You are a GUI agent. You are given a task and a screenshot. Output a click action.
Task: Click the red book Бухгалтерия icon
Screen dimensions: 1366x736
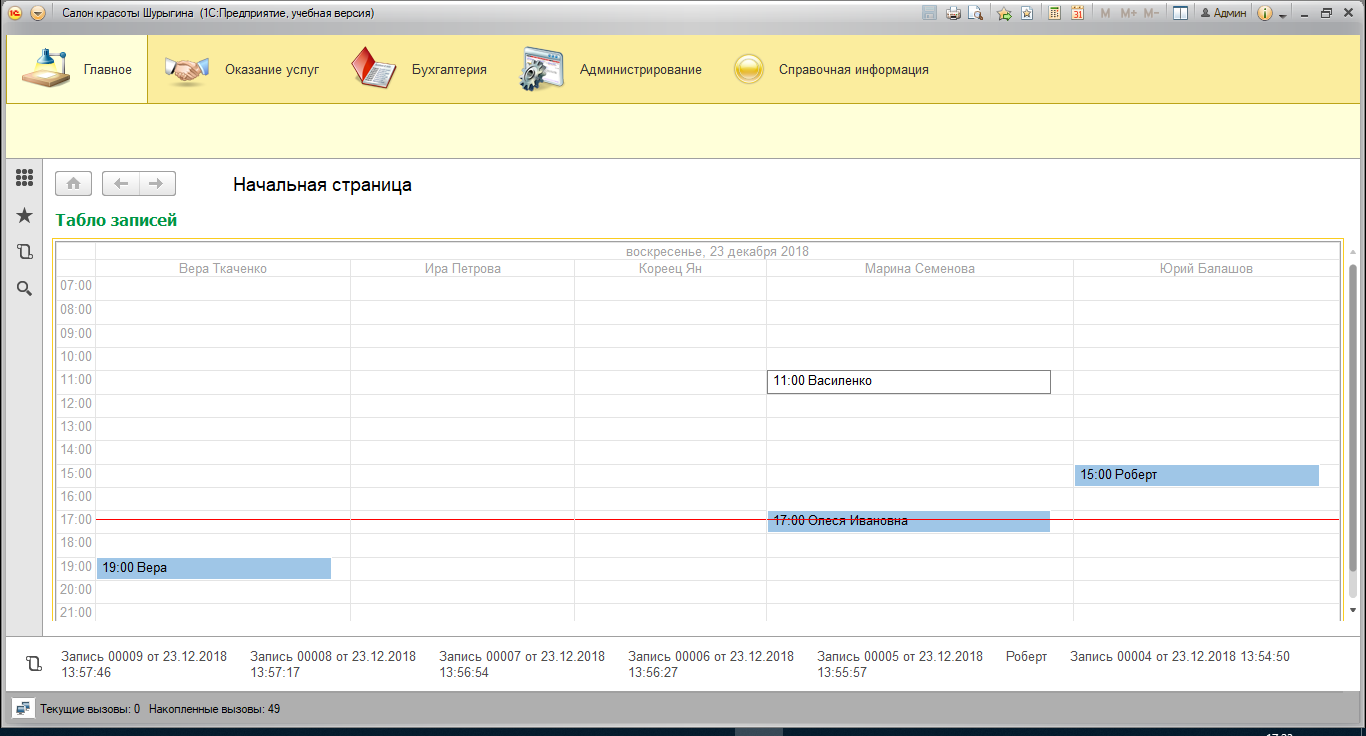(375, 69)
